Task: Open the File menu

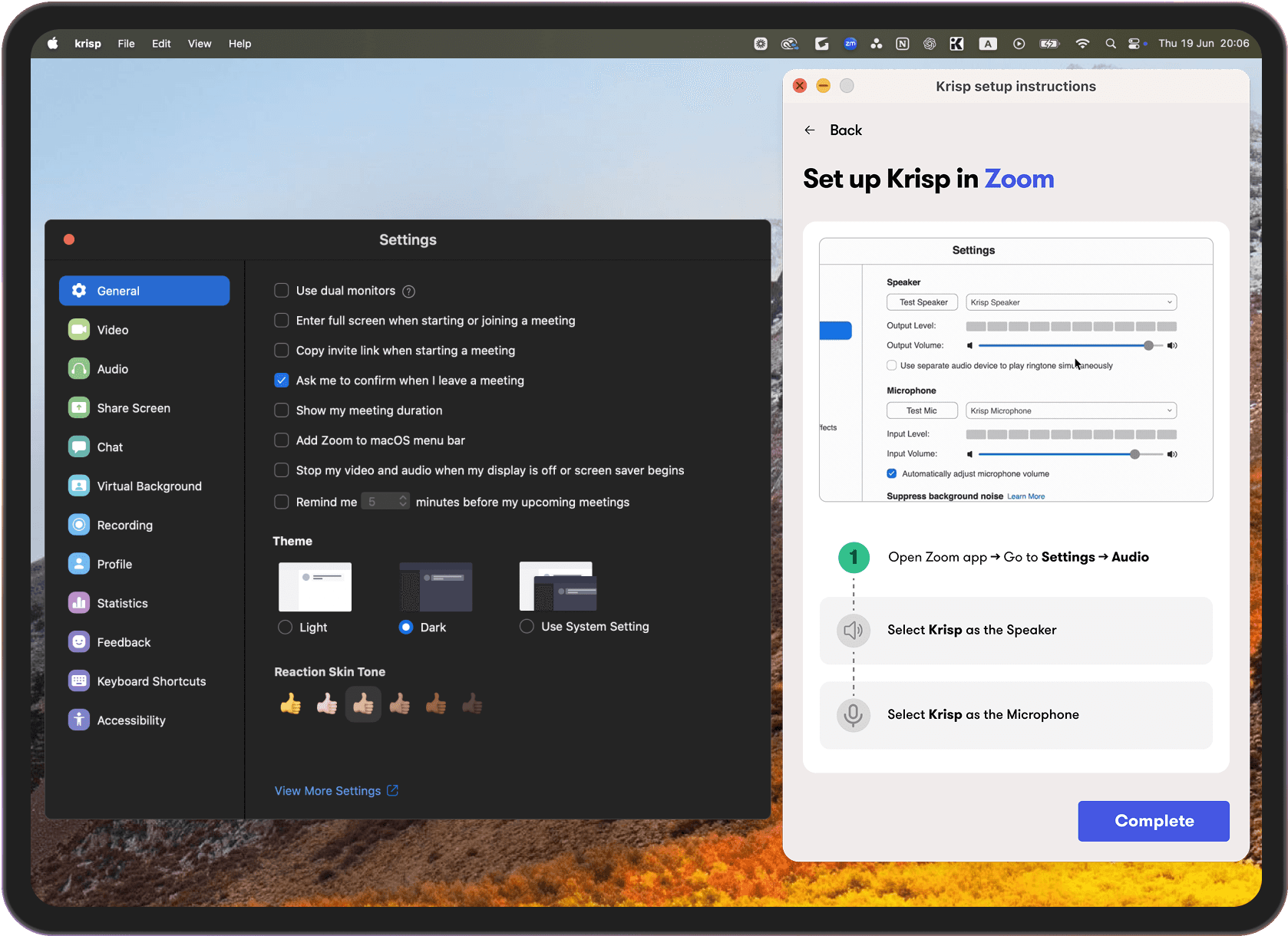Action: tap(127, 44)
